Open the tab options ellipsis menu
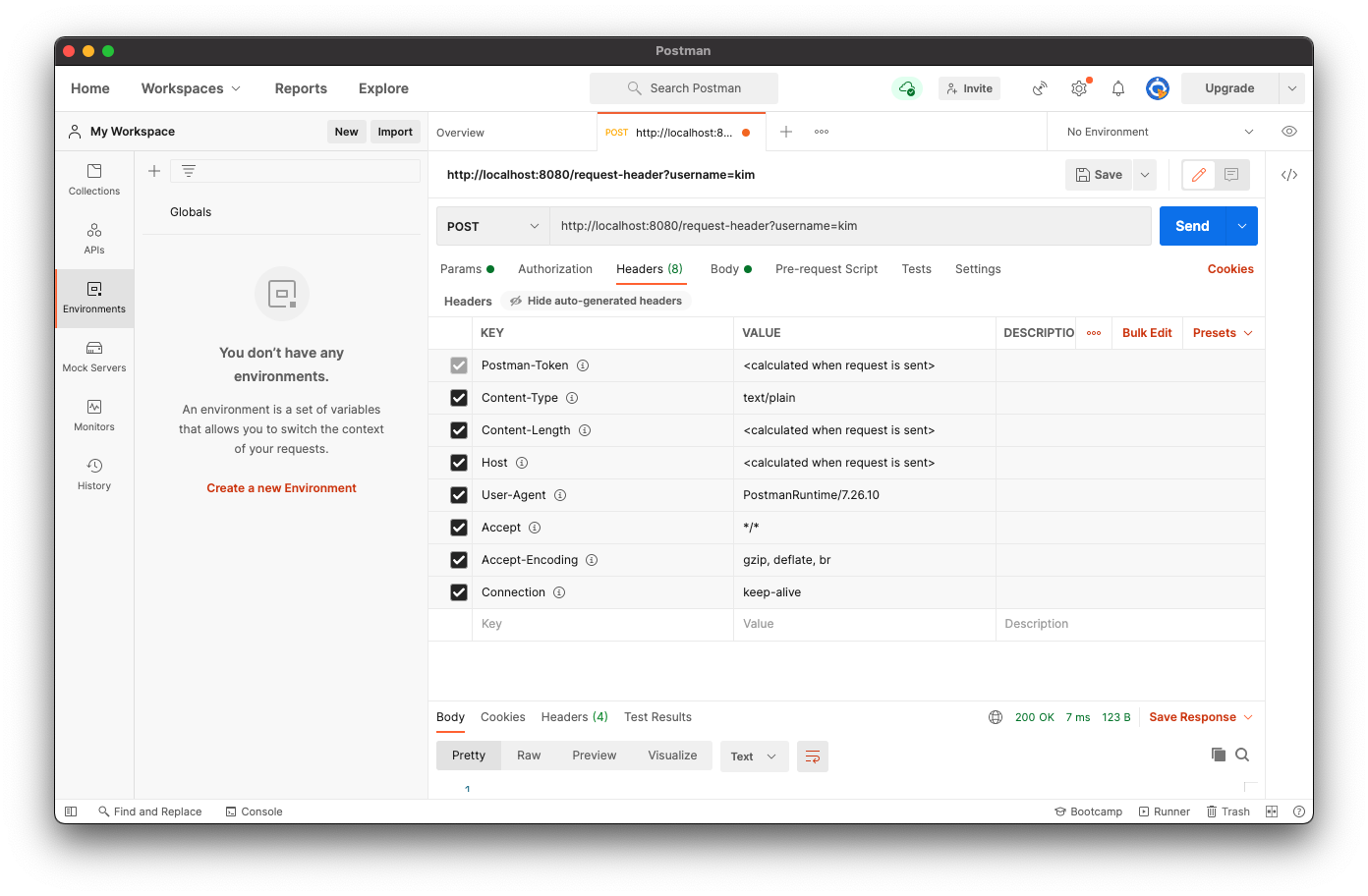The image size is (1368, 896). tap(822, 132)
